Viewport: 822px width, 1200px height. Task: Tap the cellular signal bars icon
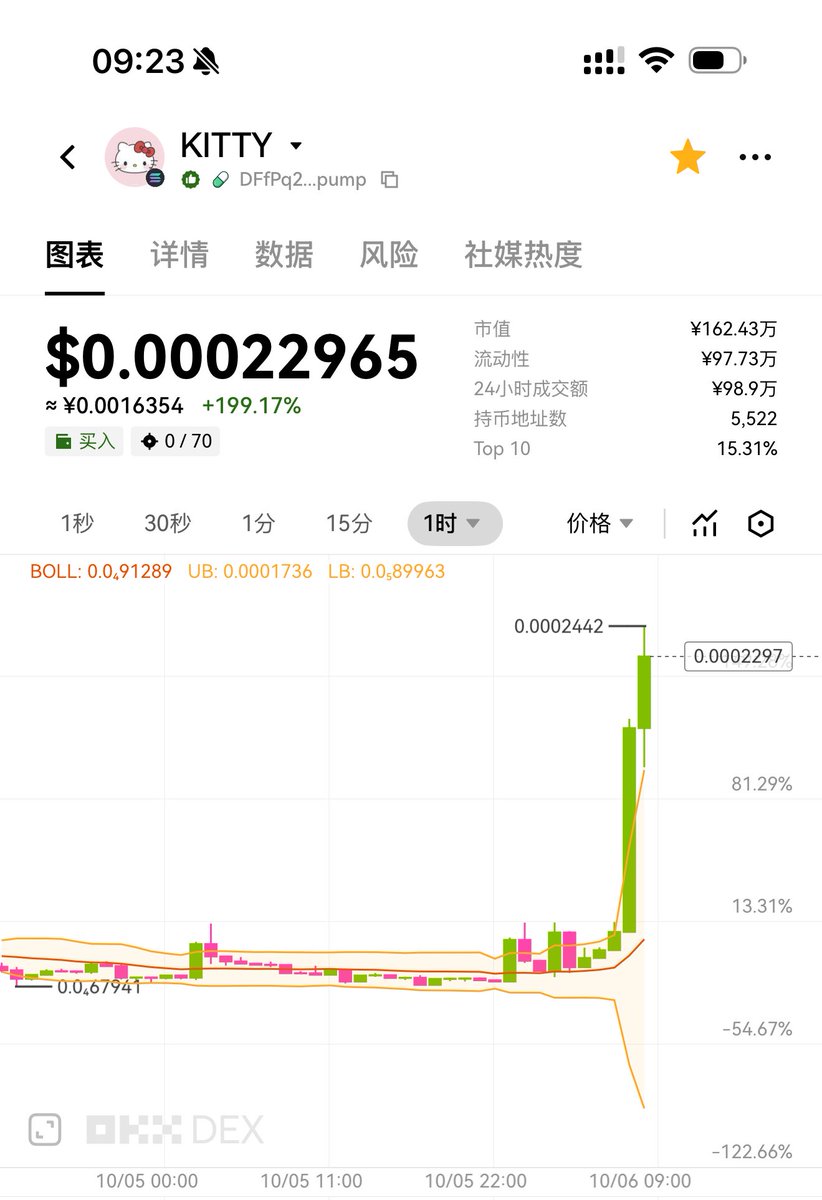tap(604, 61)
